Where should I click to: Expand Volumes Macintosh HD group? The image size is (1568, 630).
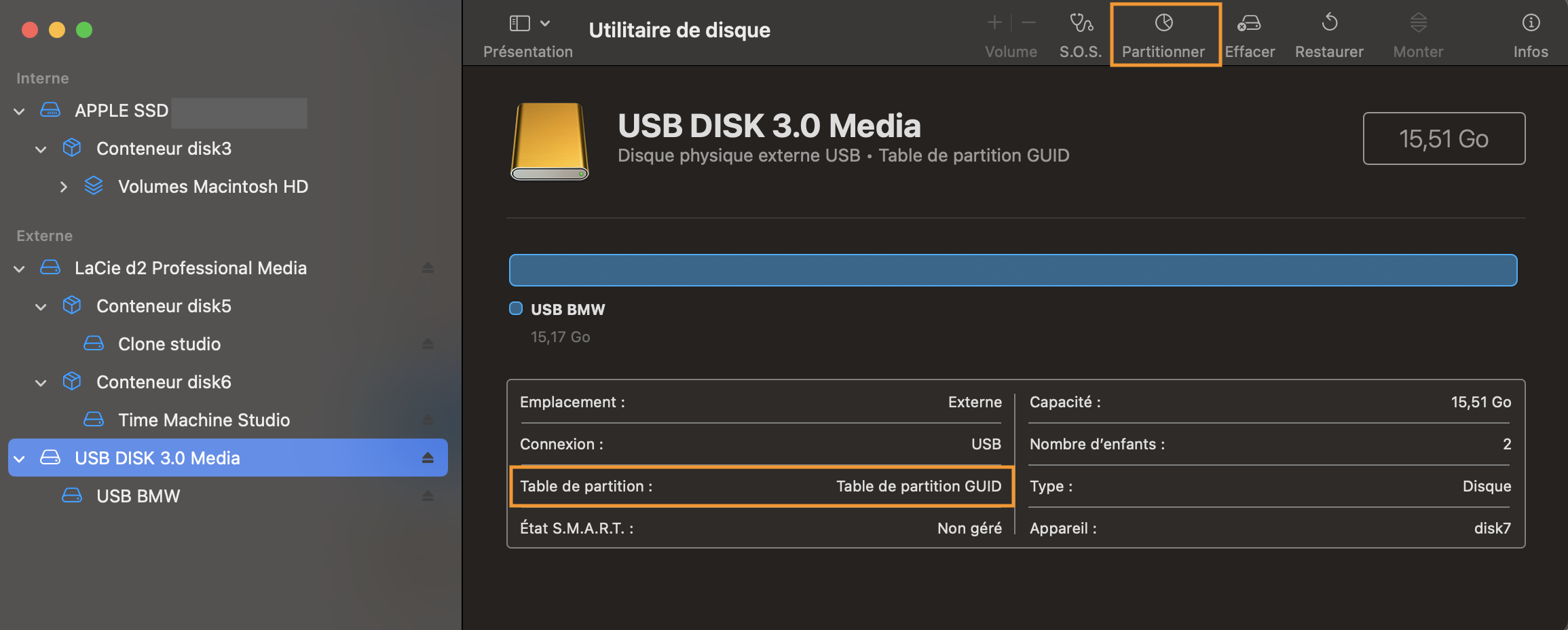pyautogui.click(x=63, y=187)
